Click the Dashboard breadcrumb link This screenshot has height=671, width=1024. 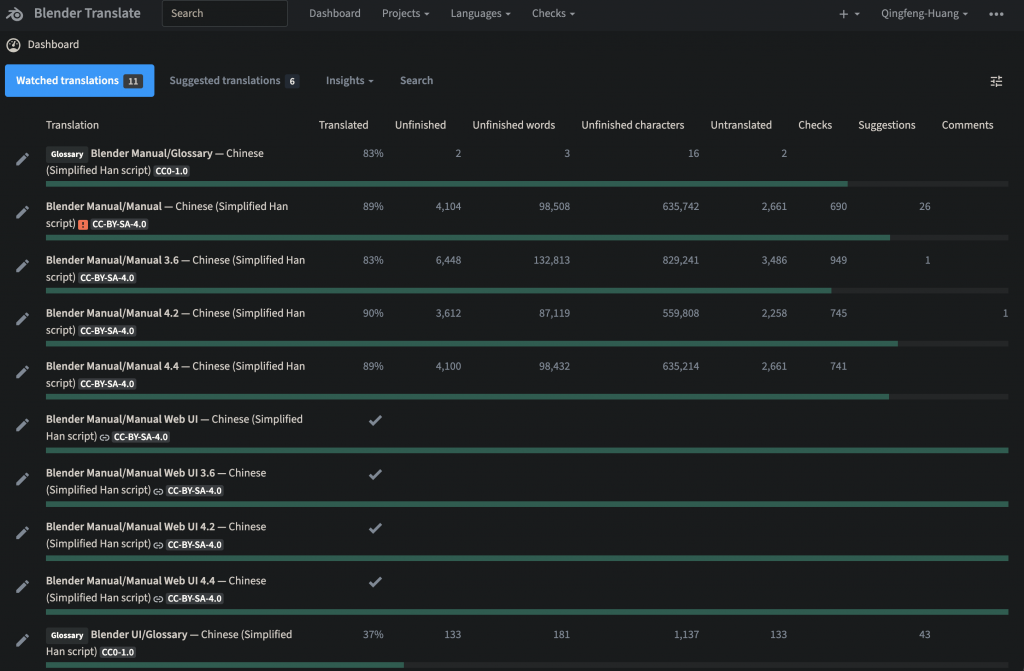click(x=53, y=44)
